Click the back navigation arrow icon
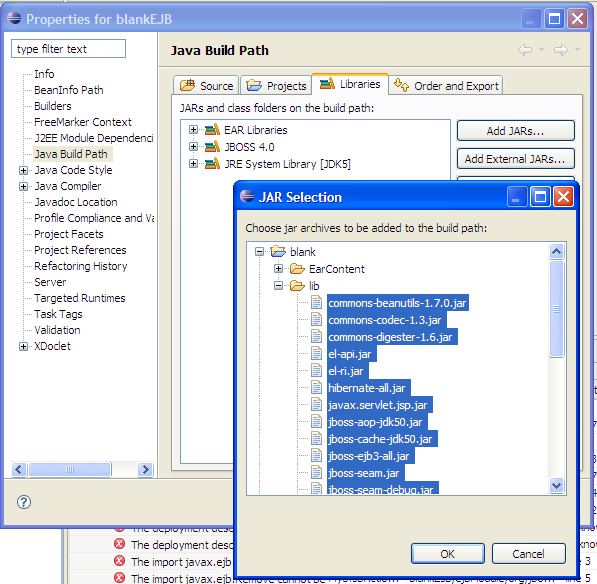 (x=525, y=50)
